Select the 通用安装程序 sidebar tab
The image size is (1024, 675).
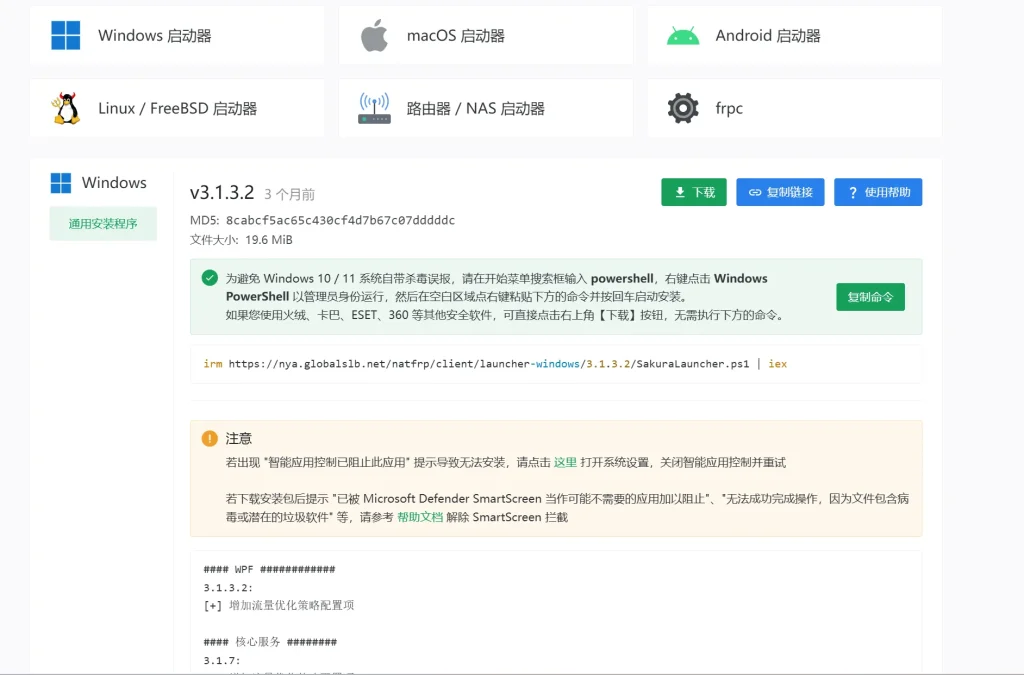(103, 224)
